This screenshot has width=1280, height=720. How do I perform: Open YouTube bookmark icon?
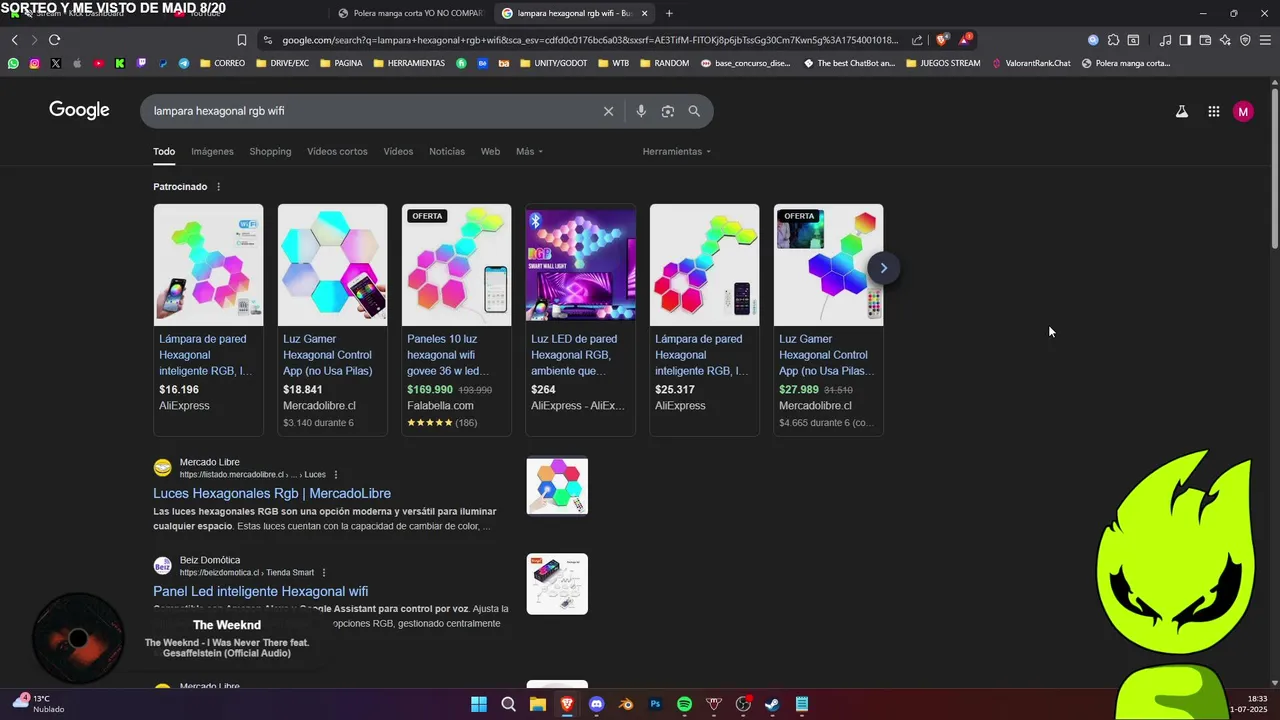pos(98,63)
